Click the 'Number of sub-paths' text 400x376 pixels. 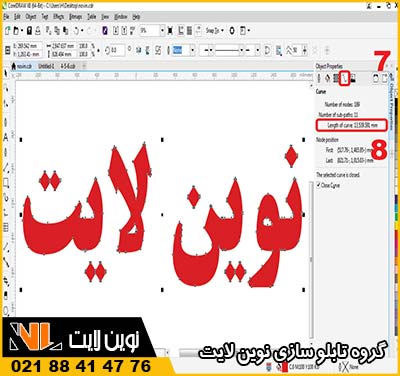coord(338,115)
